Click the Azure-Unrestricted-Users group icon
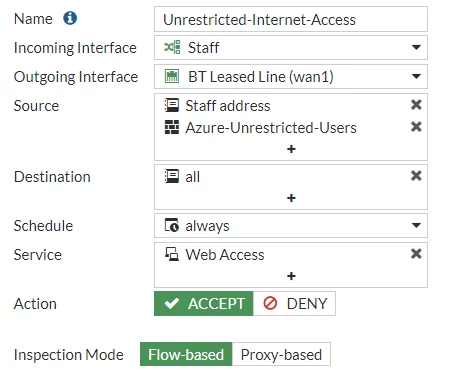The image size is (471, 377). [172, 127]
